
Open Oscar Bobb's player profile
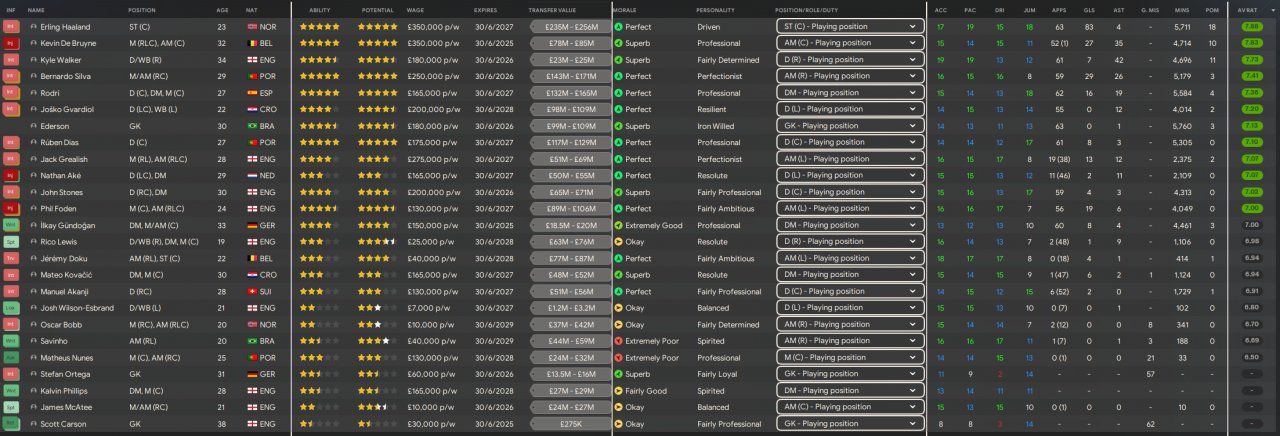point(59,324)
